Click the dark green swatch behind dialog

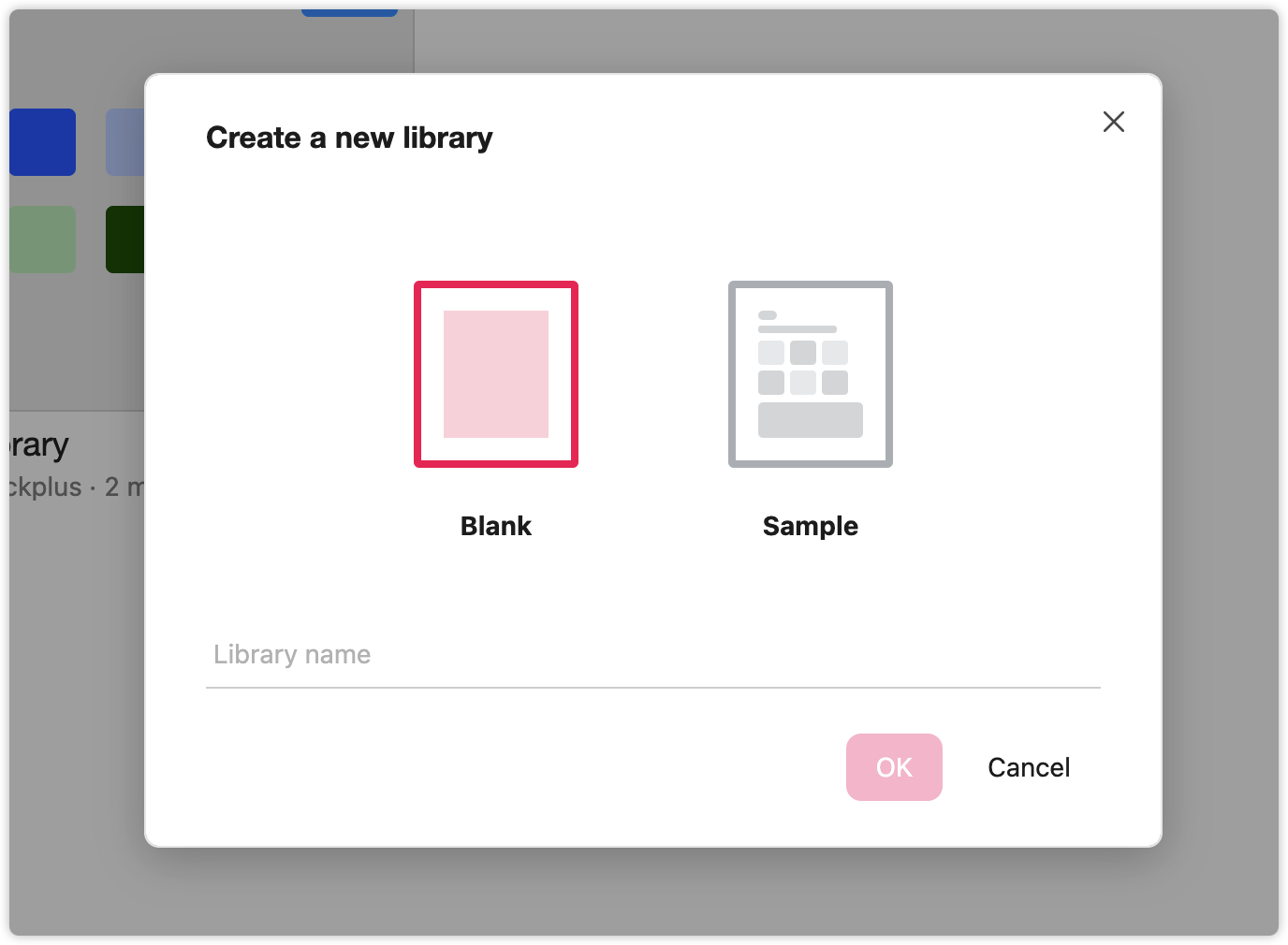click(x=125, y=240)
